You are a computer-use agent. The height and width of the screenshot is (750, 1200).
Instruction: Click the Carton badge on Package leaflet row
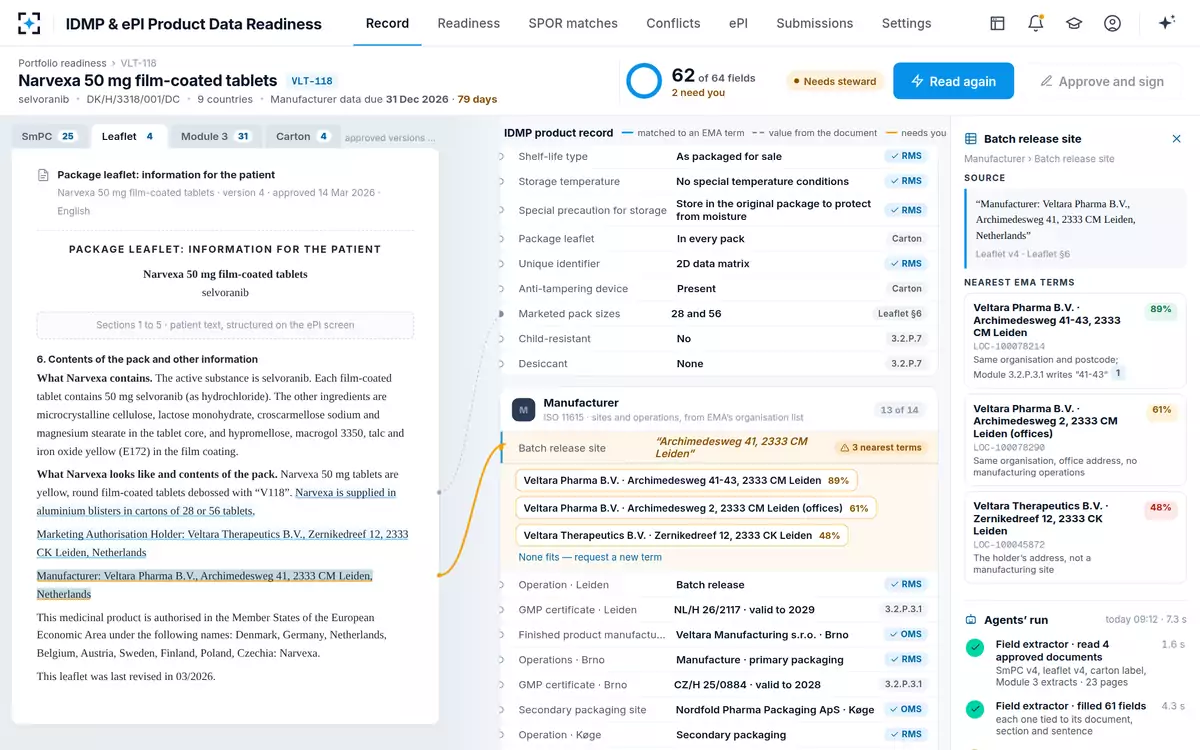(x=906, y=239)
